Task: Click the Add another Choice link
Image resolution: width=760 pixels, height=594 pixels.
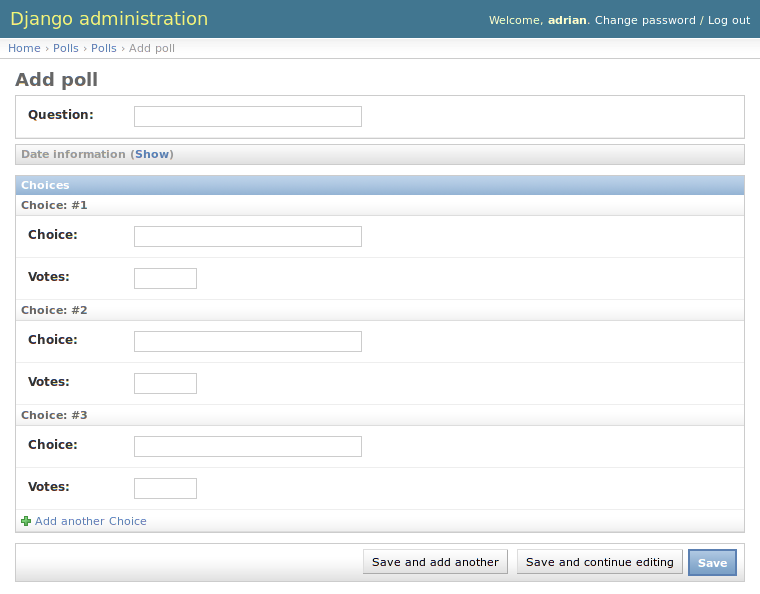Action: [x=90, y=521]
